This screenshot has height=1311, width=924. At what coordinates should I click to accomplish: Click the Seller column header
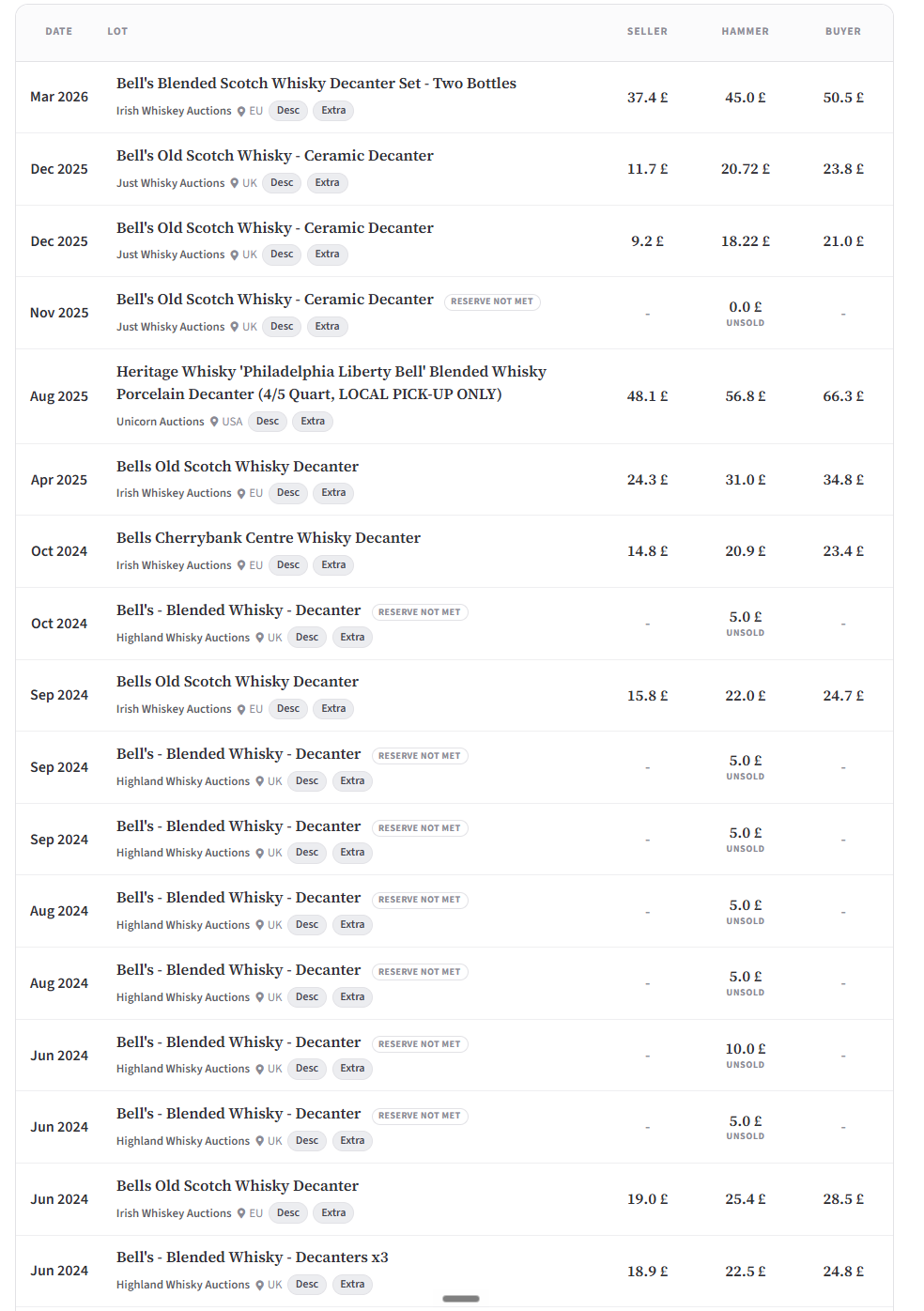[648, 32]
